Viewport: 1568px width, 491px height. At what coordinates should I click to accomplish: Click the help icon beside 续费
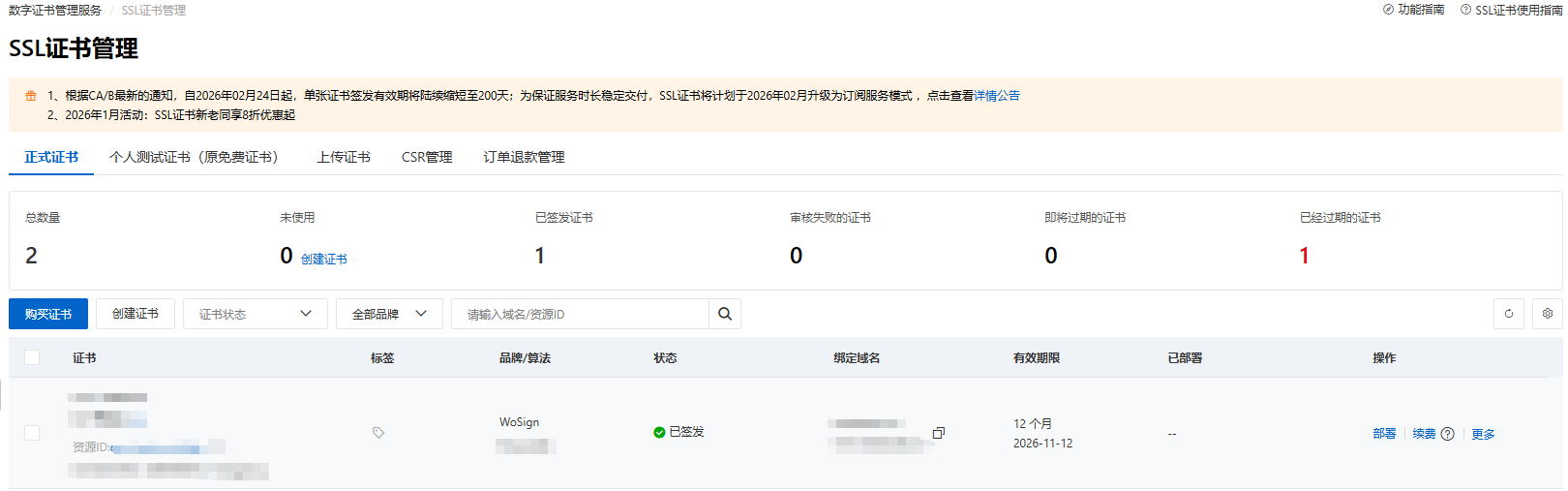1447,434
